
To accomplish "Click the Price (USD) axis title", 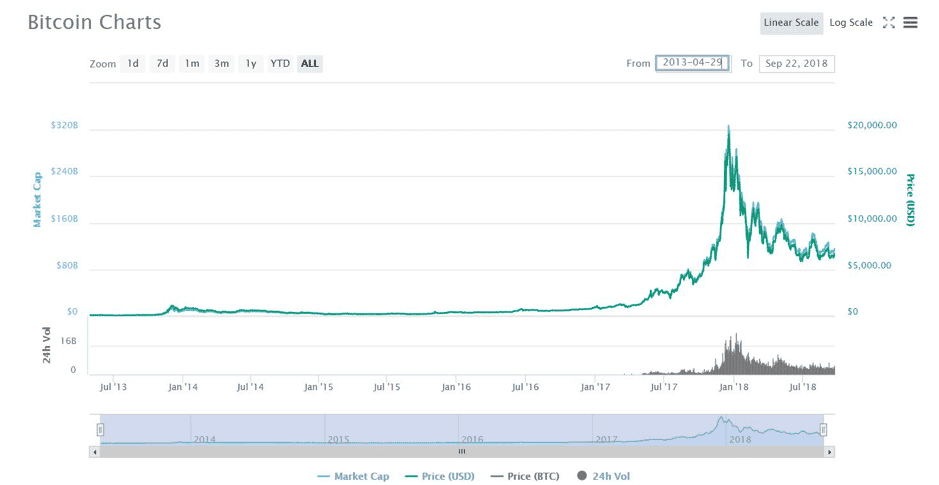I will tap(910, 200).
